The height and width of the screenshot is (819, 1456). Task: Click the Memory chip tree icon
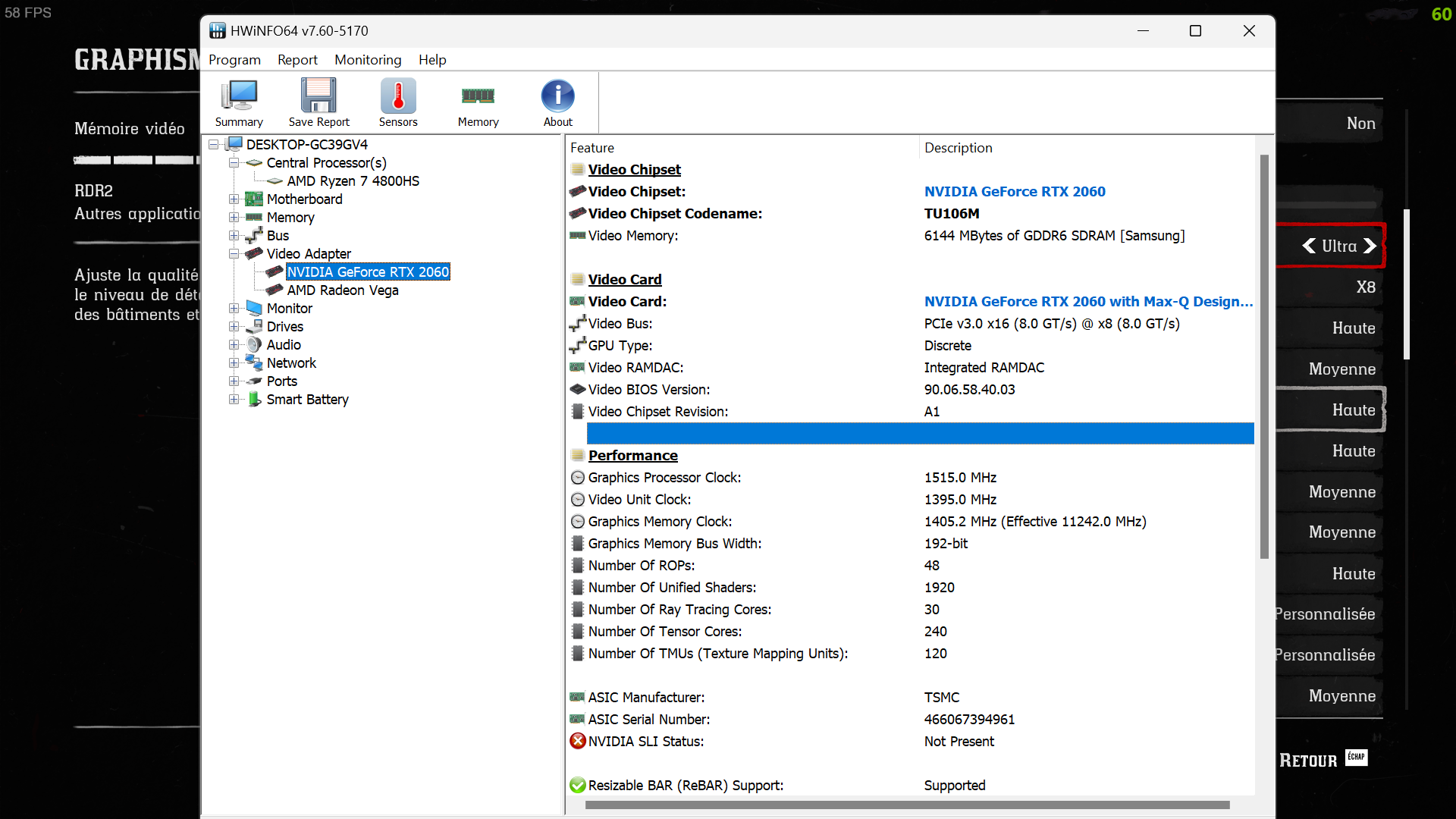click(254, 217)
